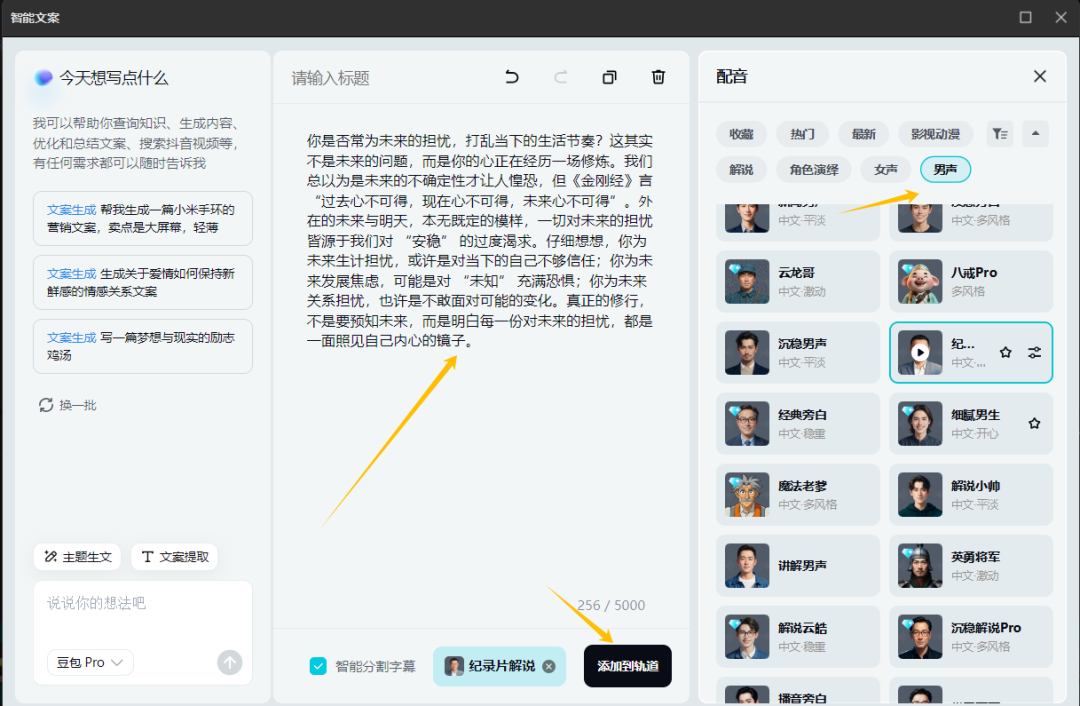Switch to the 热门 tab
Viewport: 1080px width, 706px height.
click(802, 134)
